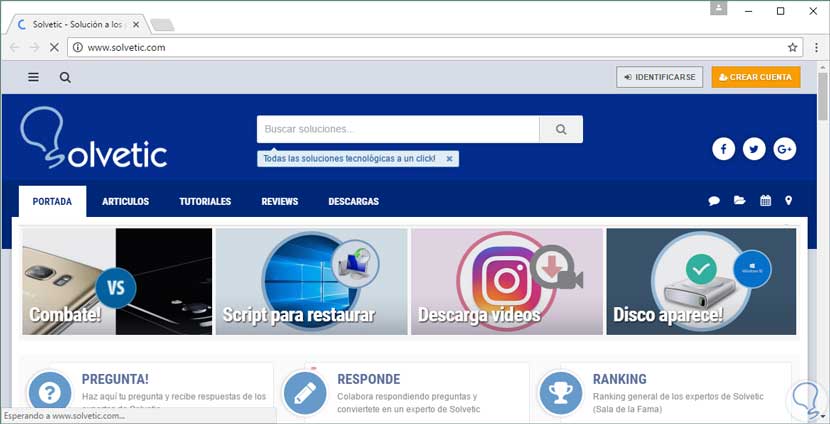This screenshot has height=424, width=830.
Task: Open the comments speech bubble icon
Action: (x=714, y=201)
